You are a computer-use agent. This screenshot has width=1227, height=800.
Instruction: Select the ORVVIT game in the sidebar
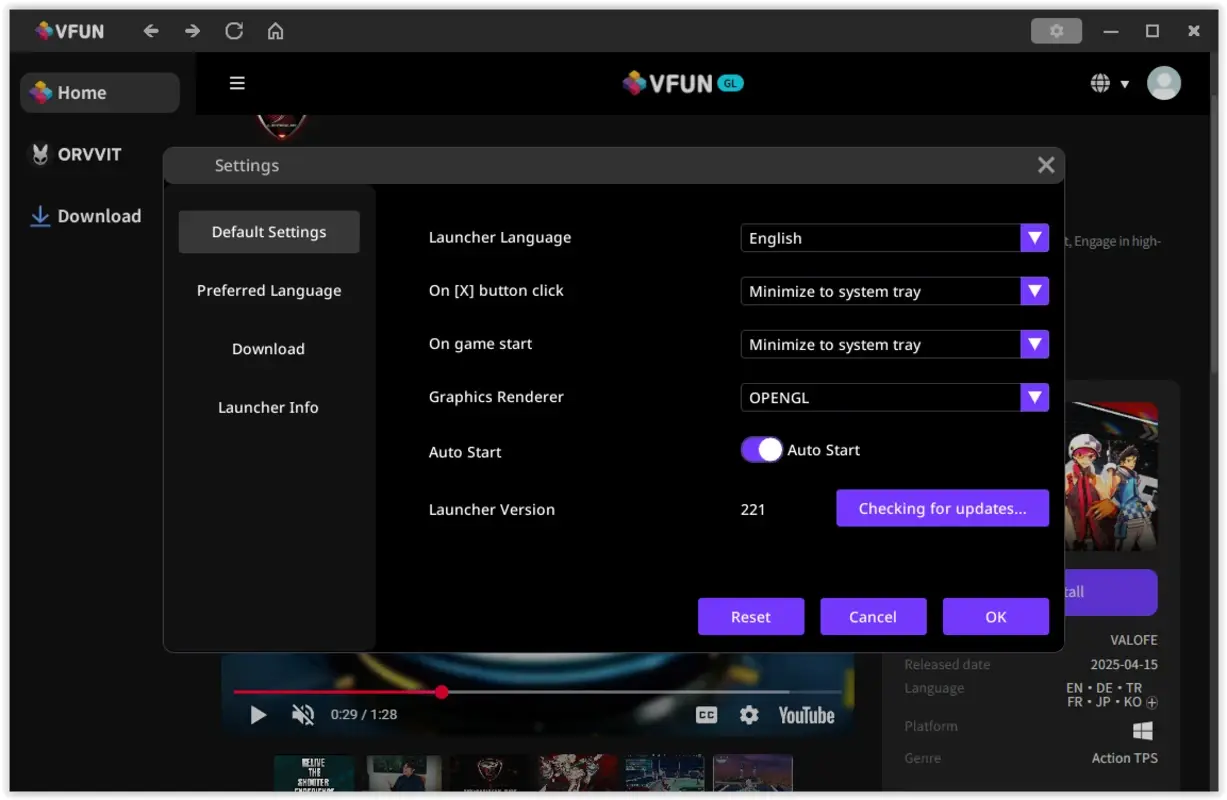[88, 154]
